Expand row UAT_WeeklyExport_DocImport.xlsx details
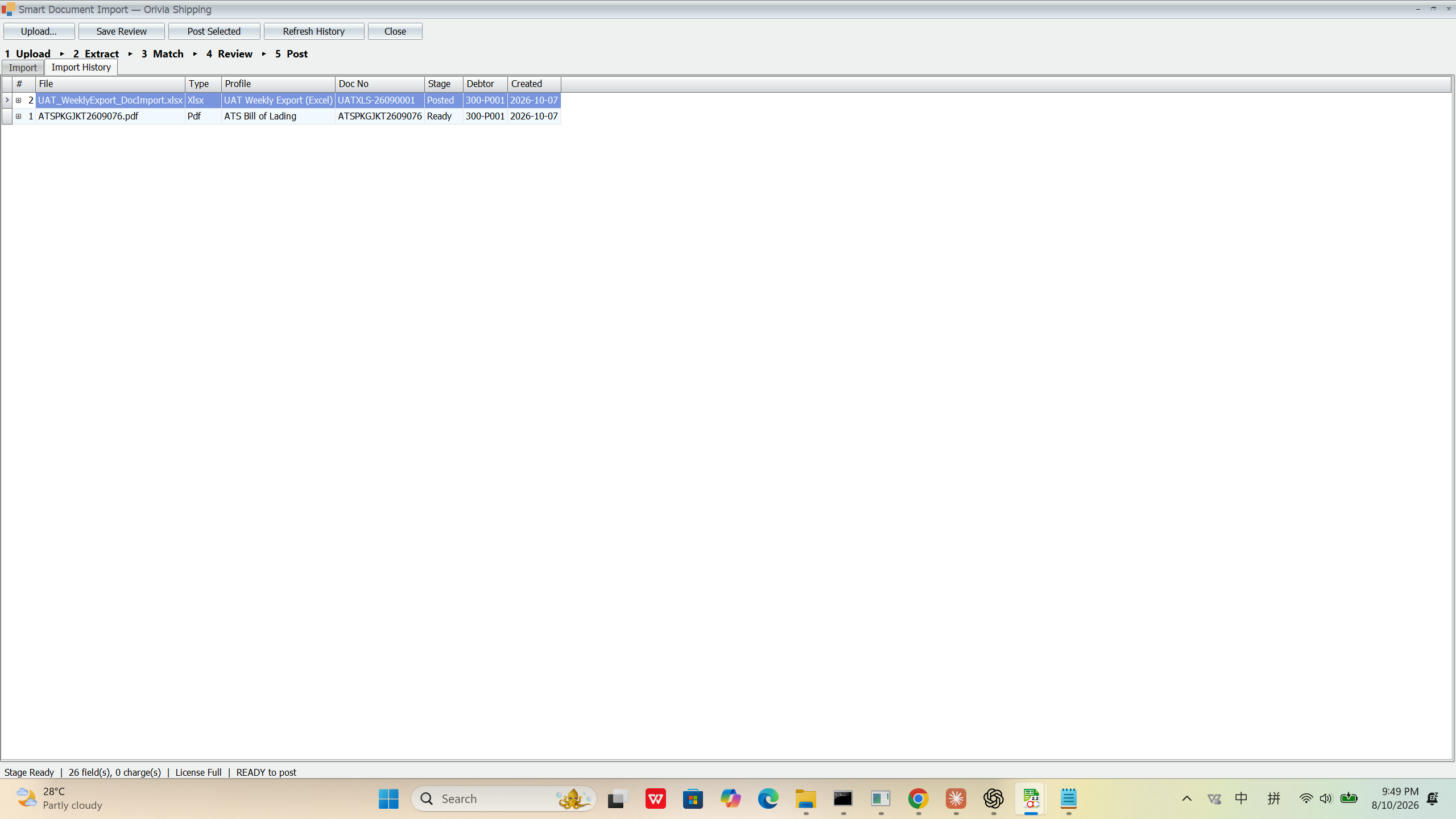The height and width of the screenshot is (819, 1456). (x=18, y=101)
